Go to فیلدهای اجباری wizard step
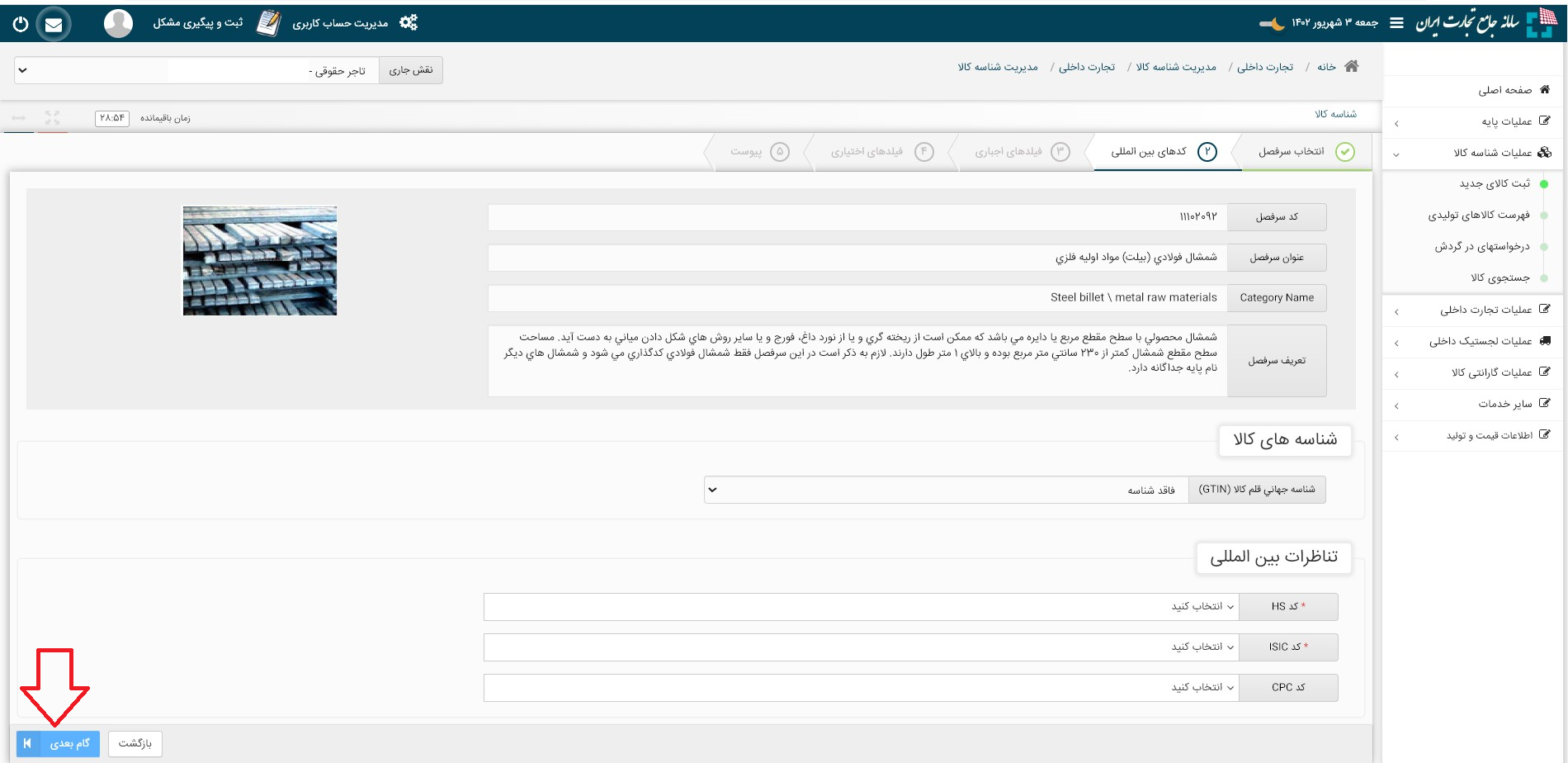Screen dimensions: 1568x763 pos(1022,152)
